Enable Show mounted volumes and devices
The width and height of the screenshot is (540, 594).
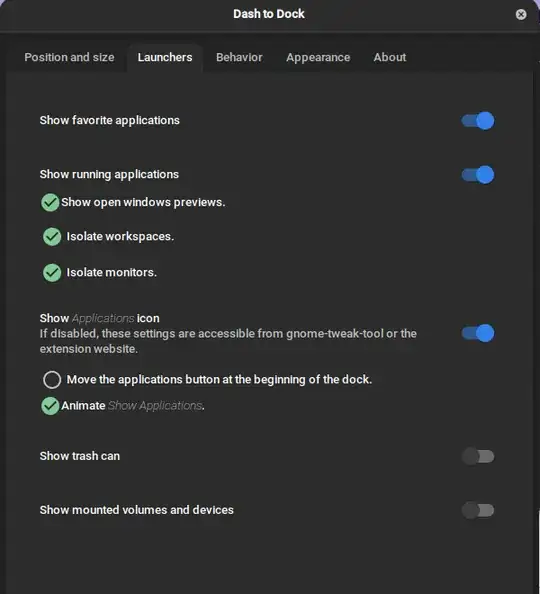point(478,510)
